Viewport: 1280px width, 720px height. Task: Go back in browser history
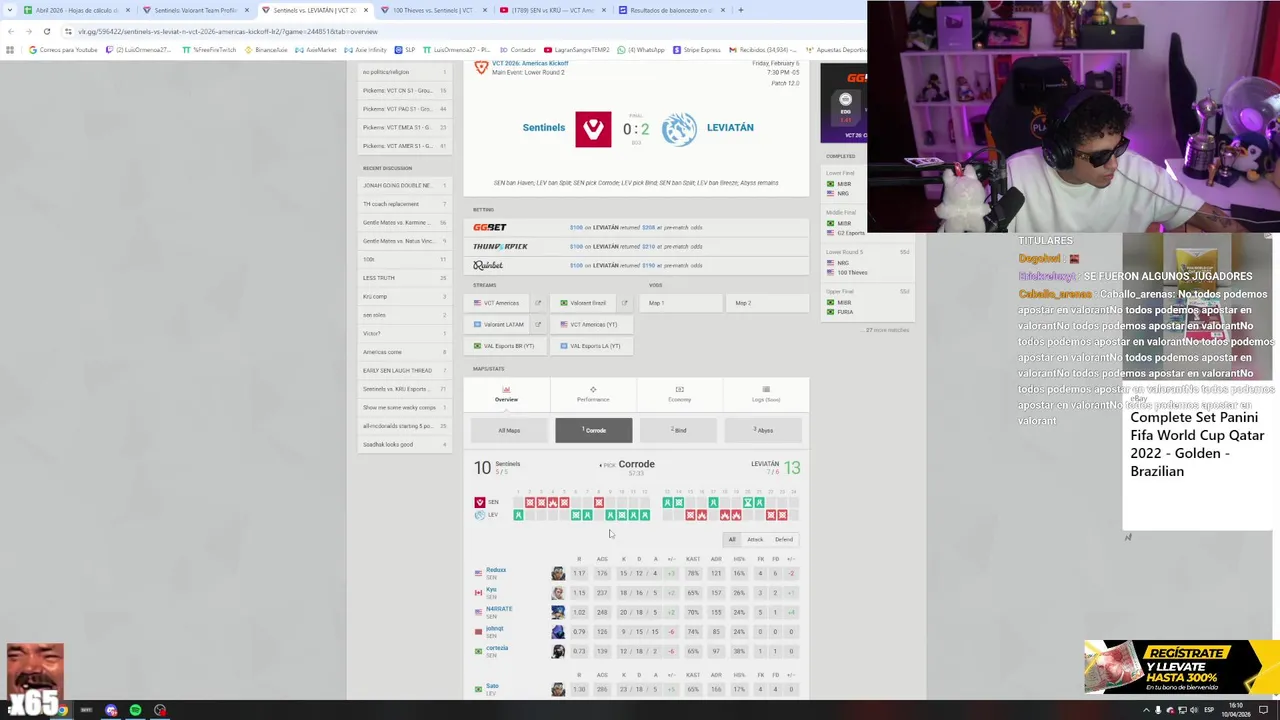click(x=10, y=31)
